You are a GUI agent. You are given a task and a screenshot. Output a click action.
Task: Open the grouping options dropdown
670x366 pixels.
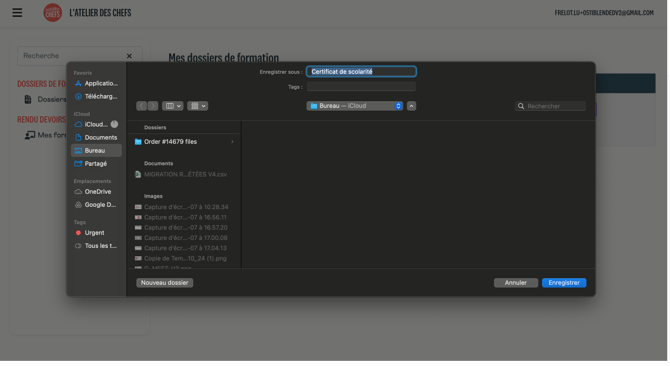tap(197, 106)
